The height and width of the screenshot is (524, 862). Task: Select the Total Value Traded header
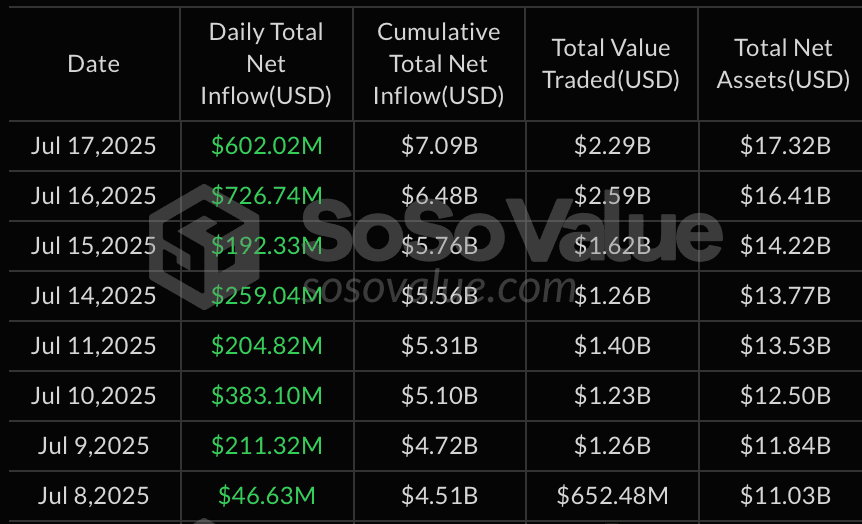click(x=611, y=64)
